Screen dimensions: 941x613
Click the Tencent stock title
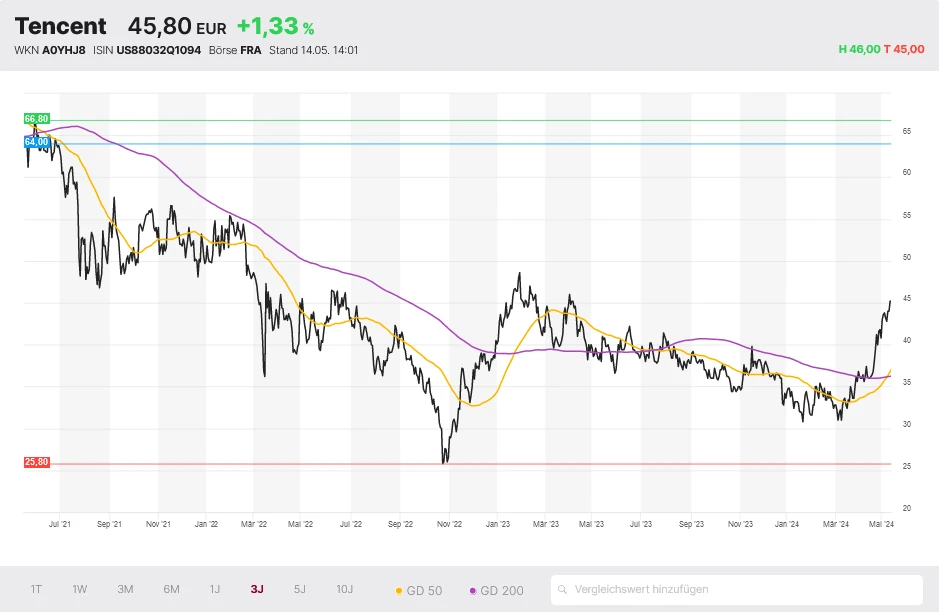(60, 26)
